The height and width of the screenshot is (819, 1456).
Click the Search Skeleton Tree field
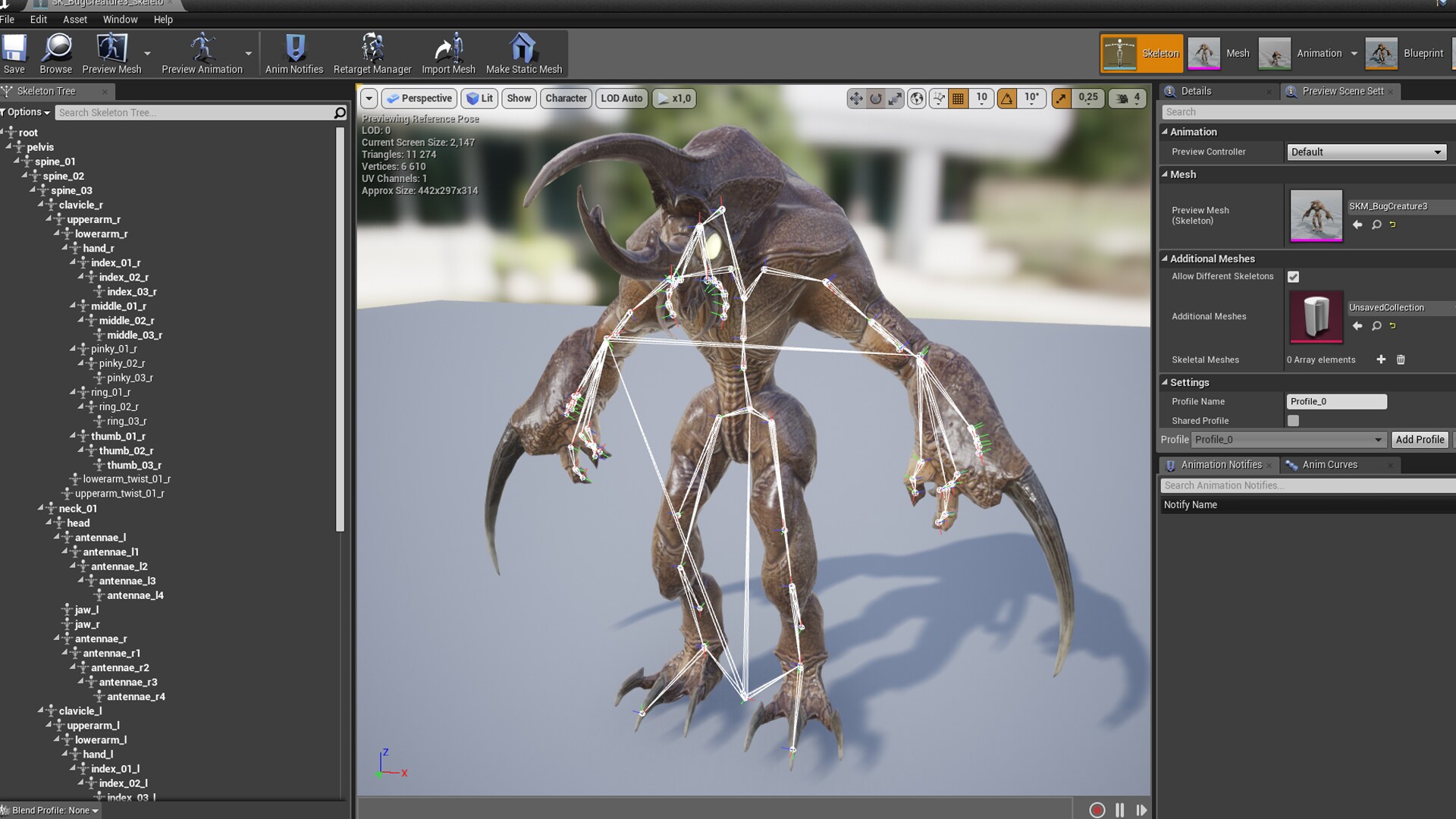point(193,113)
